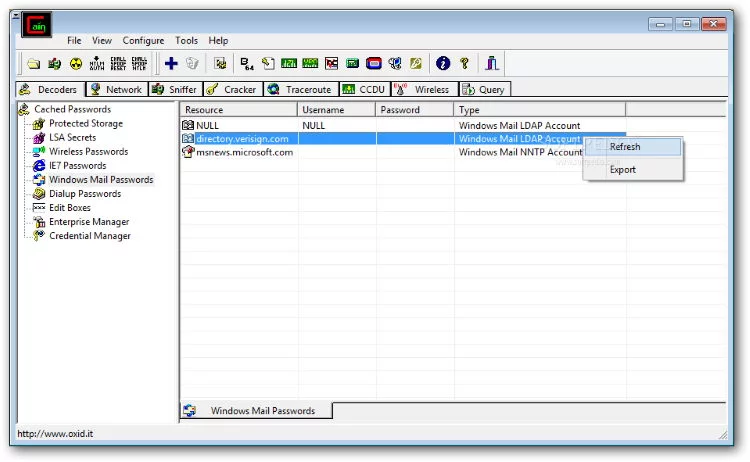This screenshot has height=462, width=750.
Task: Click the blue info about icon
Action: tap(443, 64)
